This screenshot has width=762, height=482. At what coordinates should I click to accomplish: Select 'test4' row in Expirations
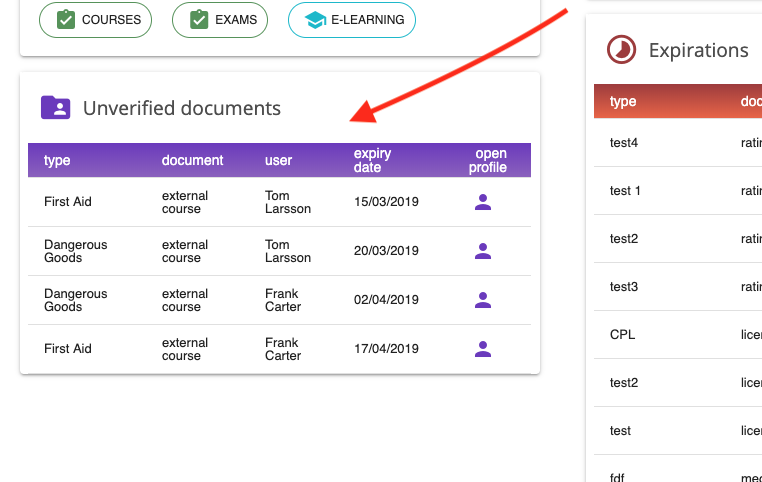pos(678,142)
